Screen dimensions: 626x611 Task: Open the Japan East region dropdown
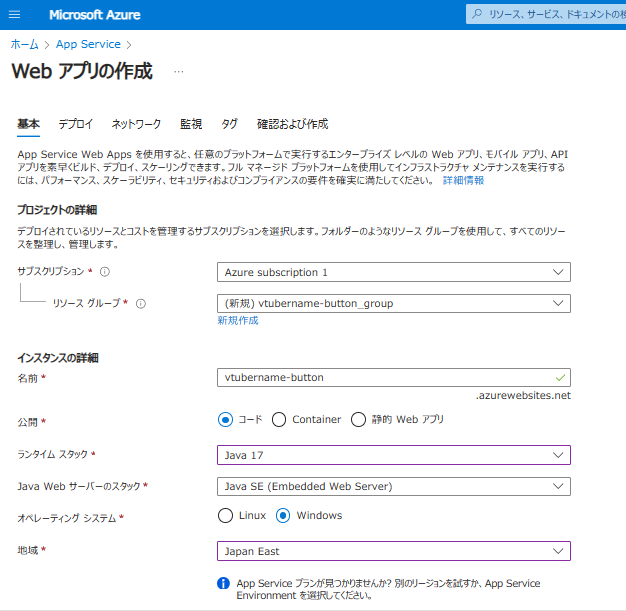click(394, 551)
